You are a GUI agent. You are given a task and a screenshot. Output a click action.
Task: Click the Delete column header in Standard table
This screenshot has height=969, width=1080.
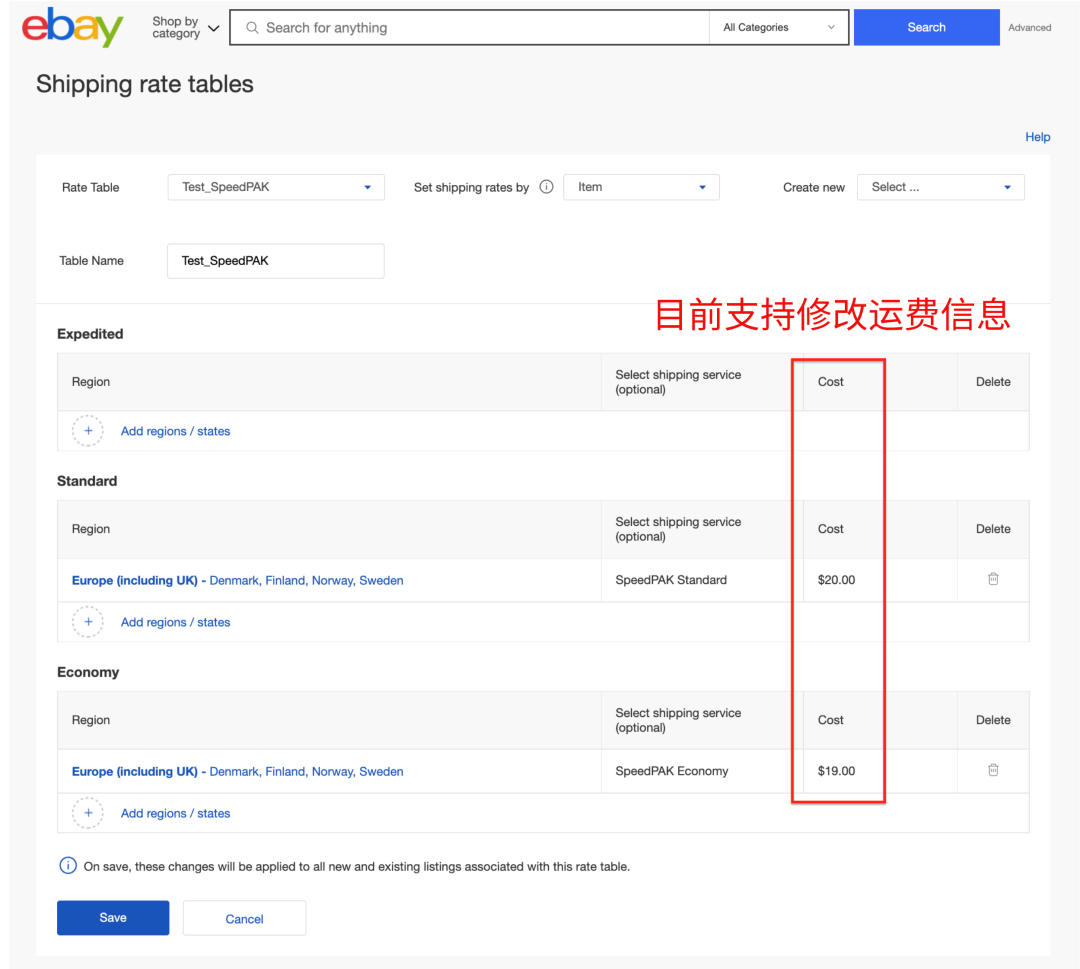(x=993, y=529)
